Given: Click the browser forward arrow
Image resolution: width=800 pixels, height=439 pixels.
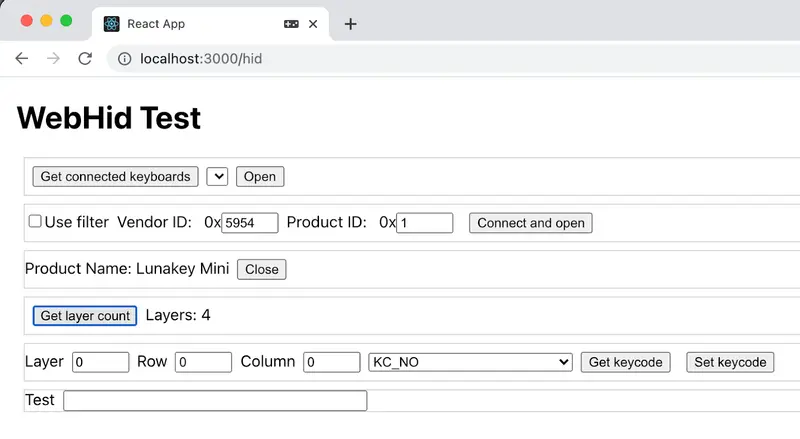Looking at the screenshot, I should pos(53,59).
